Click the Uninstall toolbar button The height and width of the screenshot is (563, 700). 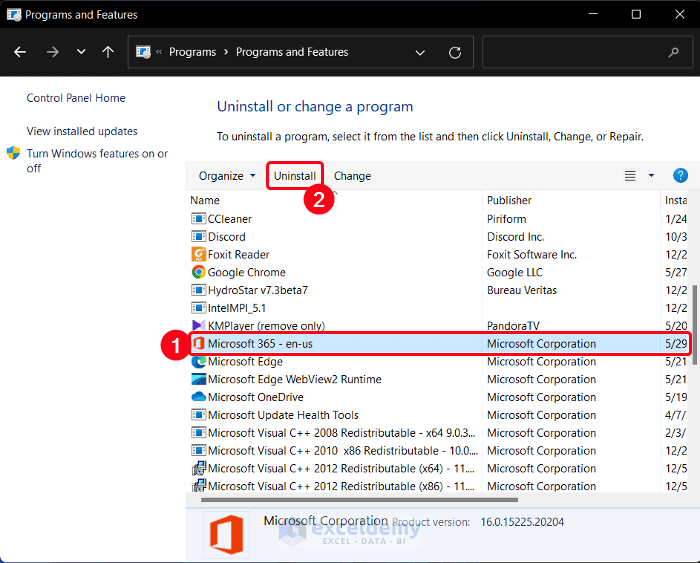click(x=295, y=176)
